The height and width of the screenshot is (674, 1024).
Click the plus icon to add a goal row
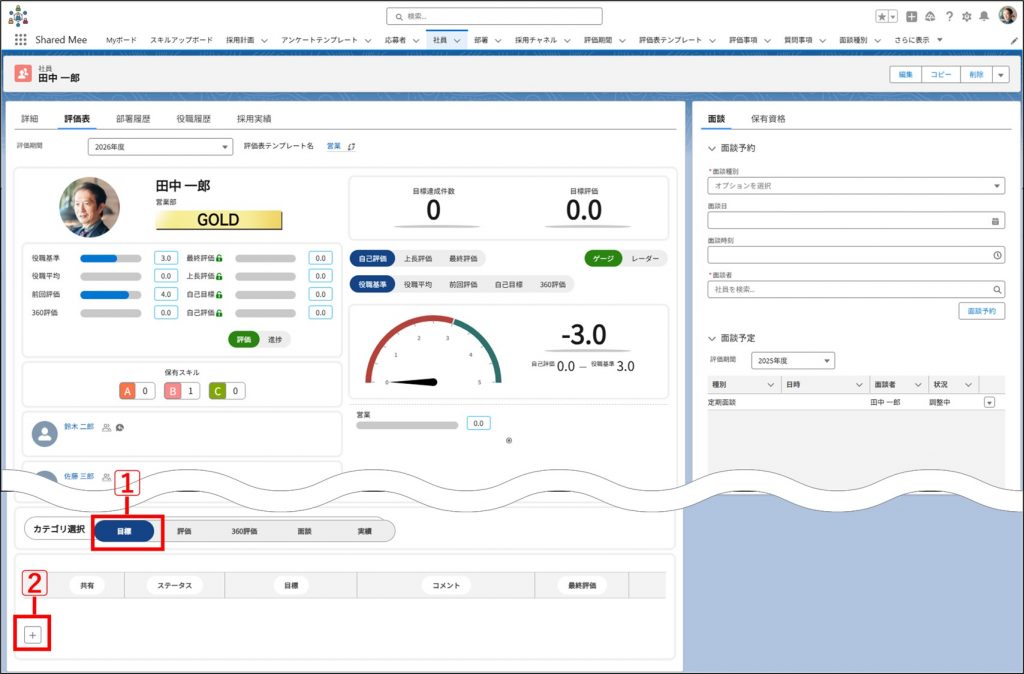[32, 635]
